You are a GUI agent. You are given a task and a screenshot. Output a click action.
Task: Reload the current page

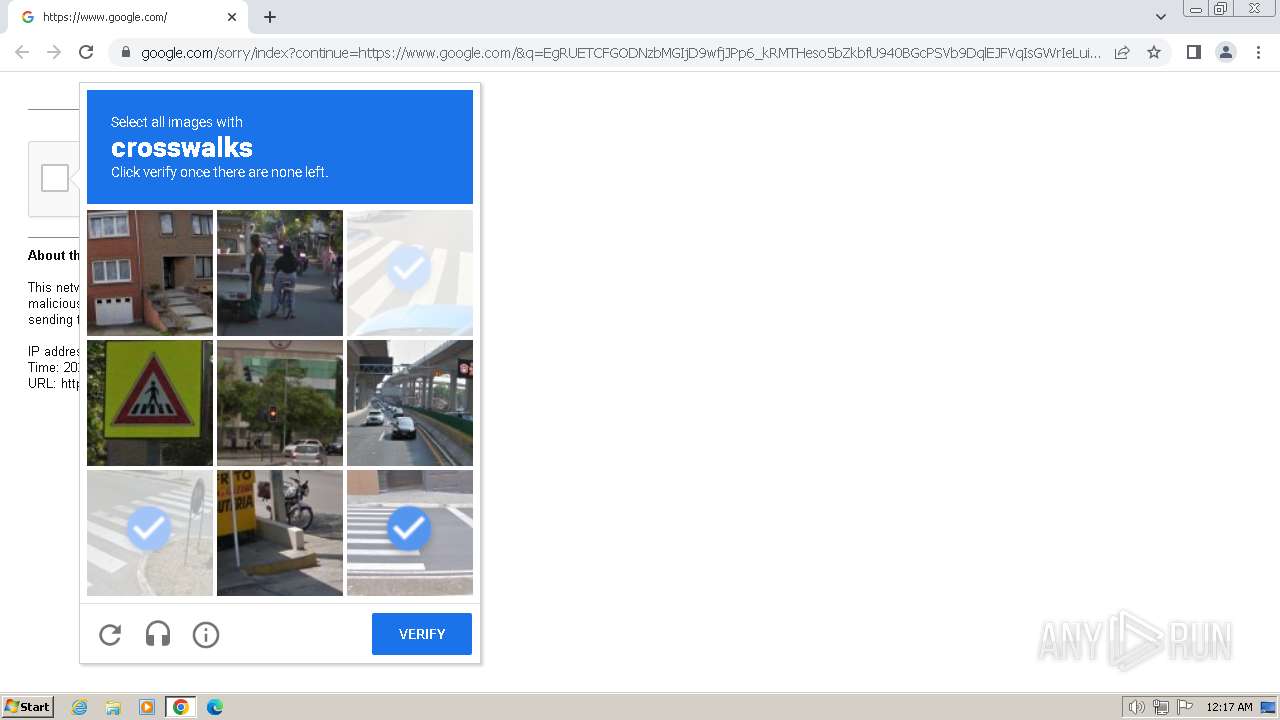(x=86, y=52)
